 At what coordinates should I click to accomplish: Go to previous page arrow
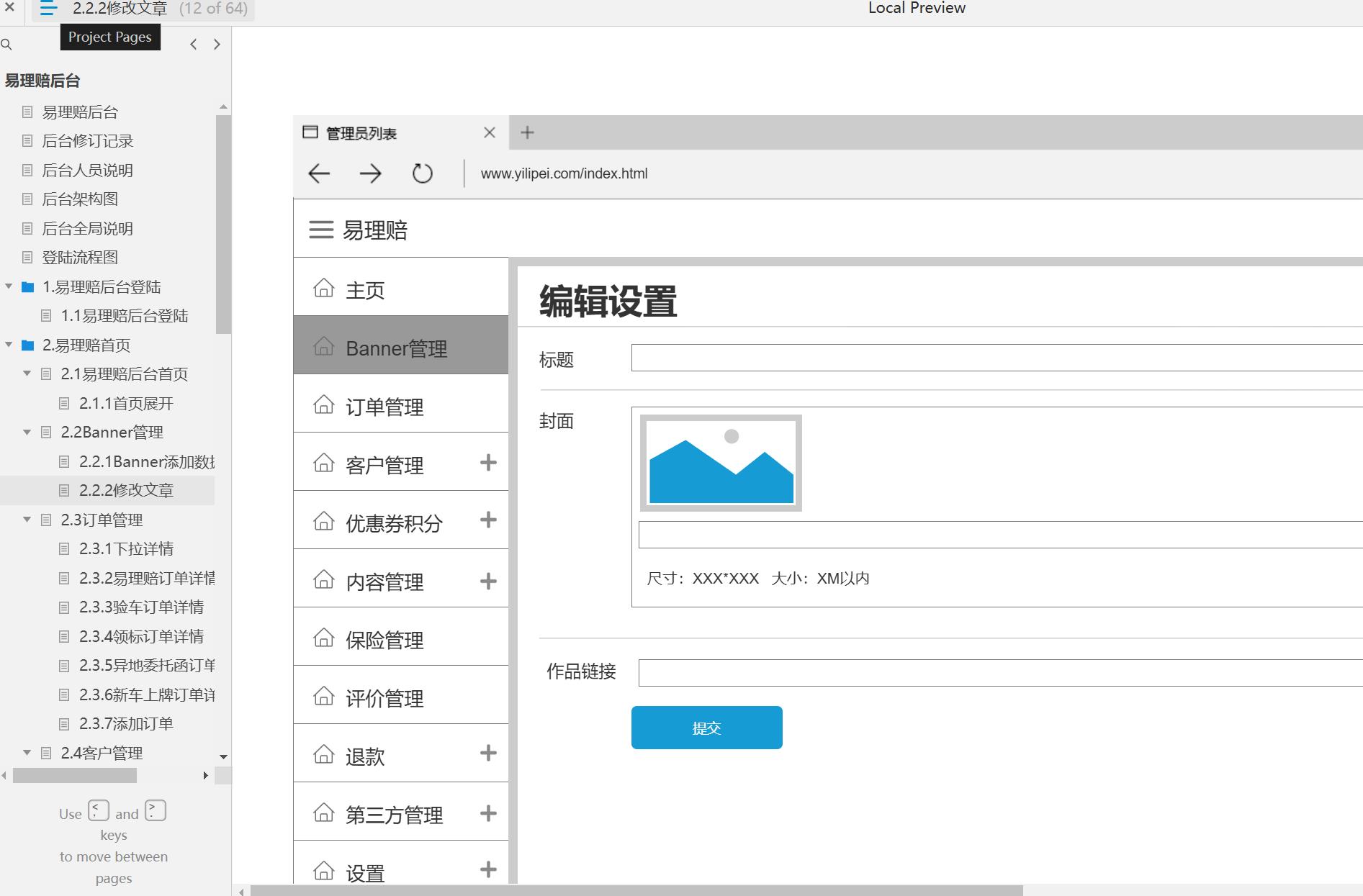(x=193, y=45)
